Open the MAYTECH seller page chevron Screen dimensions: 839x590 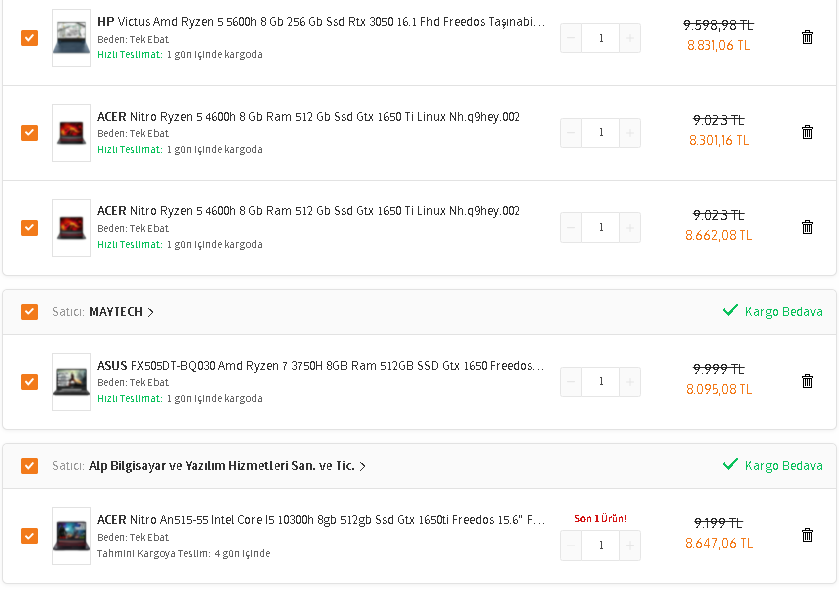click(x=150, y=312)
